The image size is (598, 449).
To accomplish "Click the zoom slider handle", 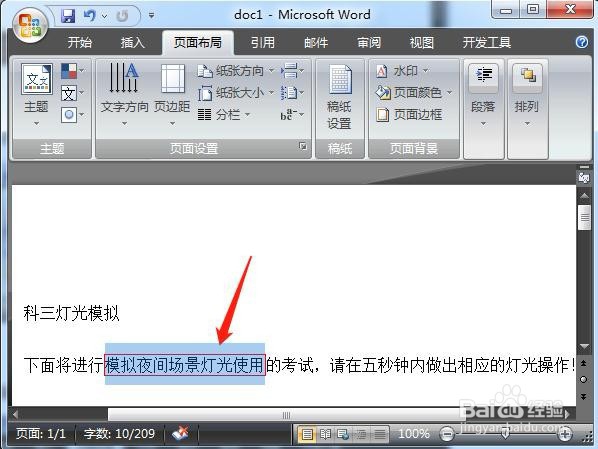I will (x=505, y=434).
